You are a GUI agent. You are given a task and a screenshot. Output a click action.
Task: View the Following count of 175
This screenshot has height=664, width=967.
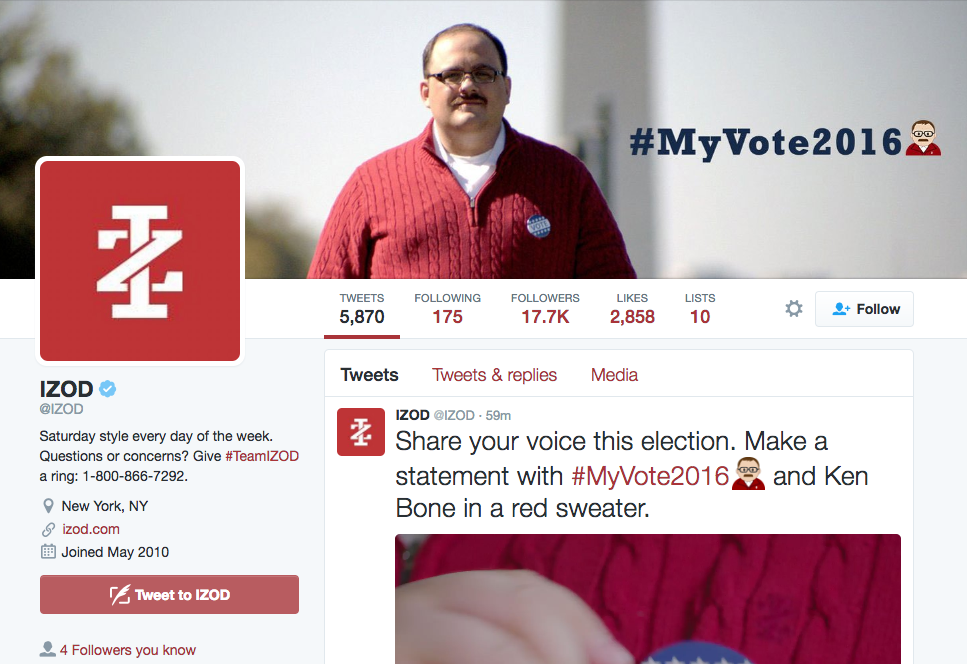[x=447, y=309]
